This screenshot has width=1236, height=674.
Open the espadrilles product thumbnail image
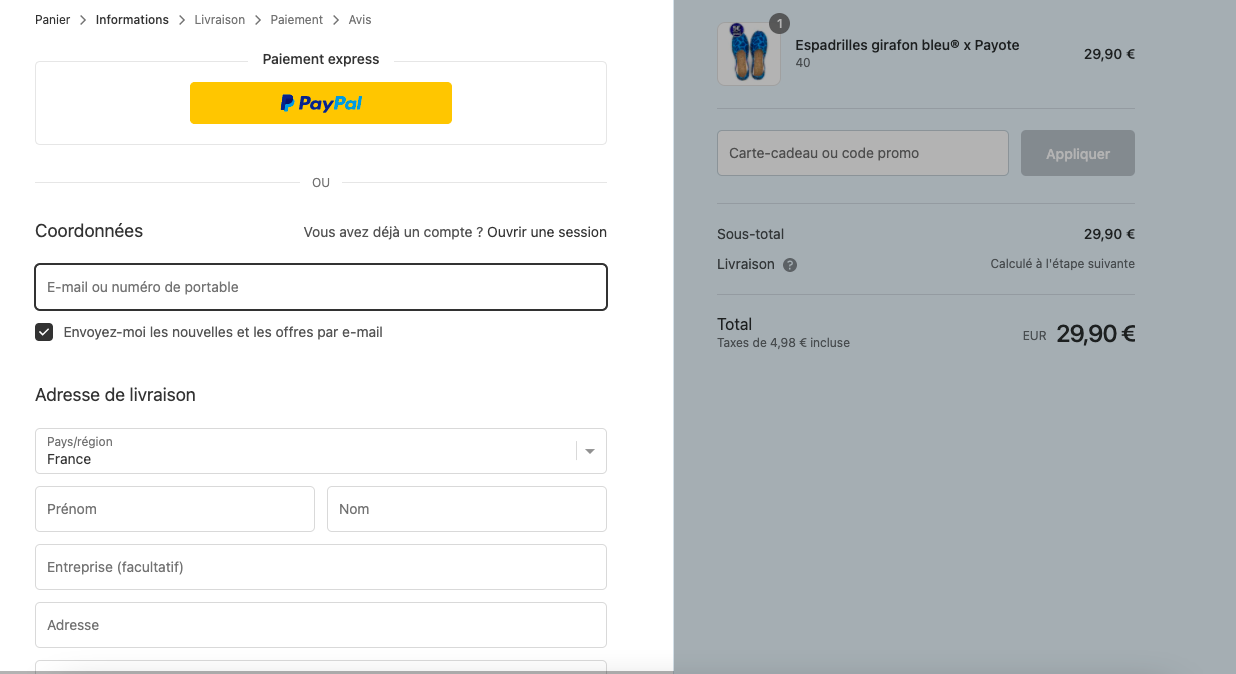749,54
